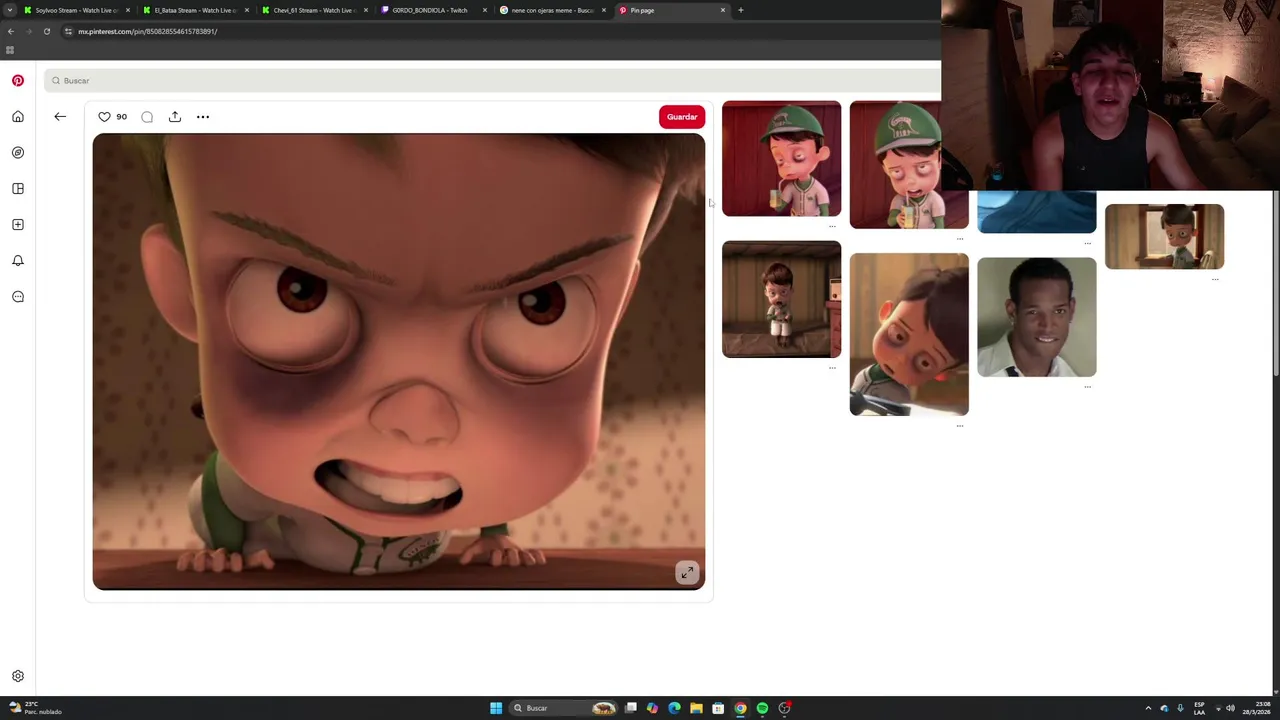The width and height of the screenshot is (1280, 720).
Task: Open the Windows Start menu
Action: pos(496,708)
